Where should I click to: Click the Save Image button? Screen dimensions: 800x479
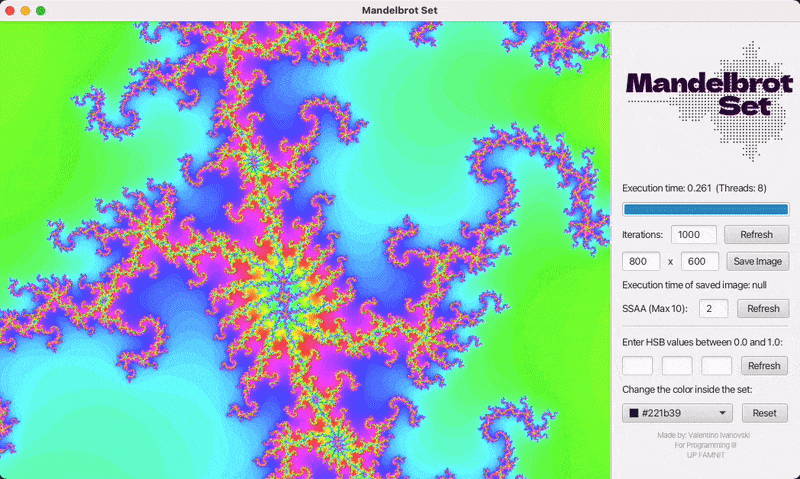[x=758, y=261]
